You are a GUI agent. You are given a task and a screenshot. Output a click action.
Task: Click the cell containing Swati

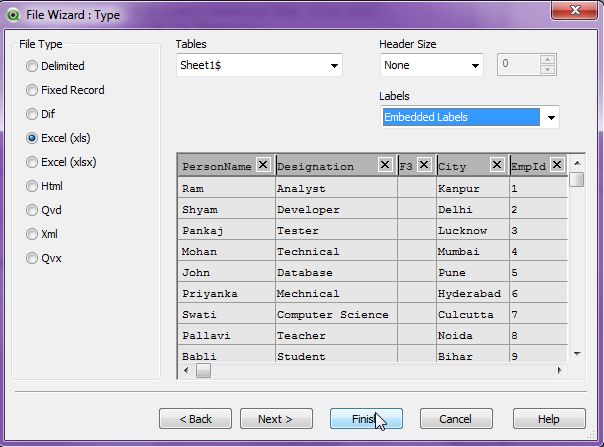click(227, 315)
